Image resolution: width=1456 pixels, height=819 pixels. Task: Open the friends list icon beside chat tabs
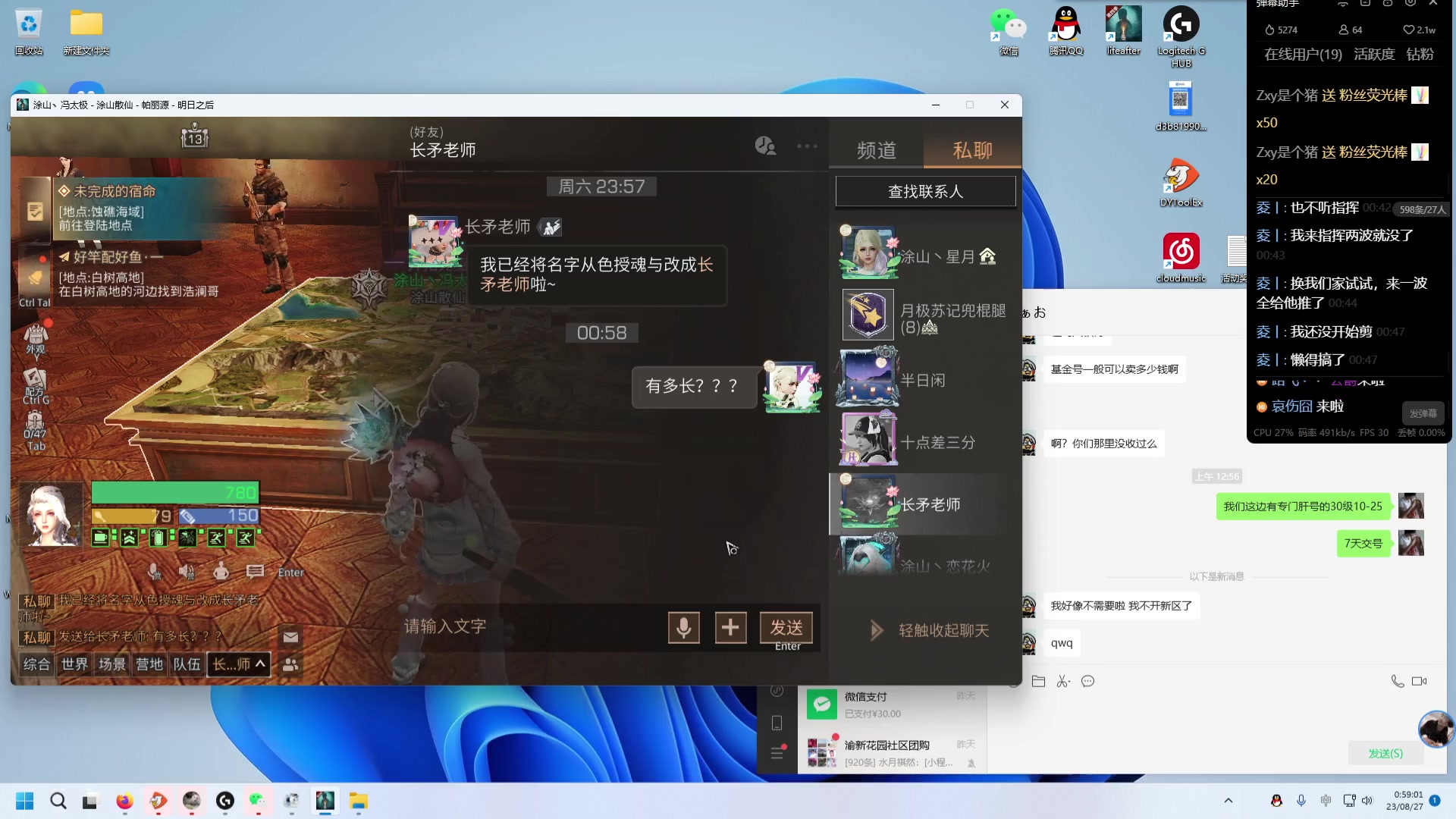pyautogui.click(x=290, y=665)
